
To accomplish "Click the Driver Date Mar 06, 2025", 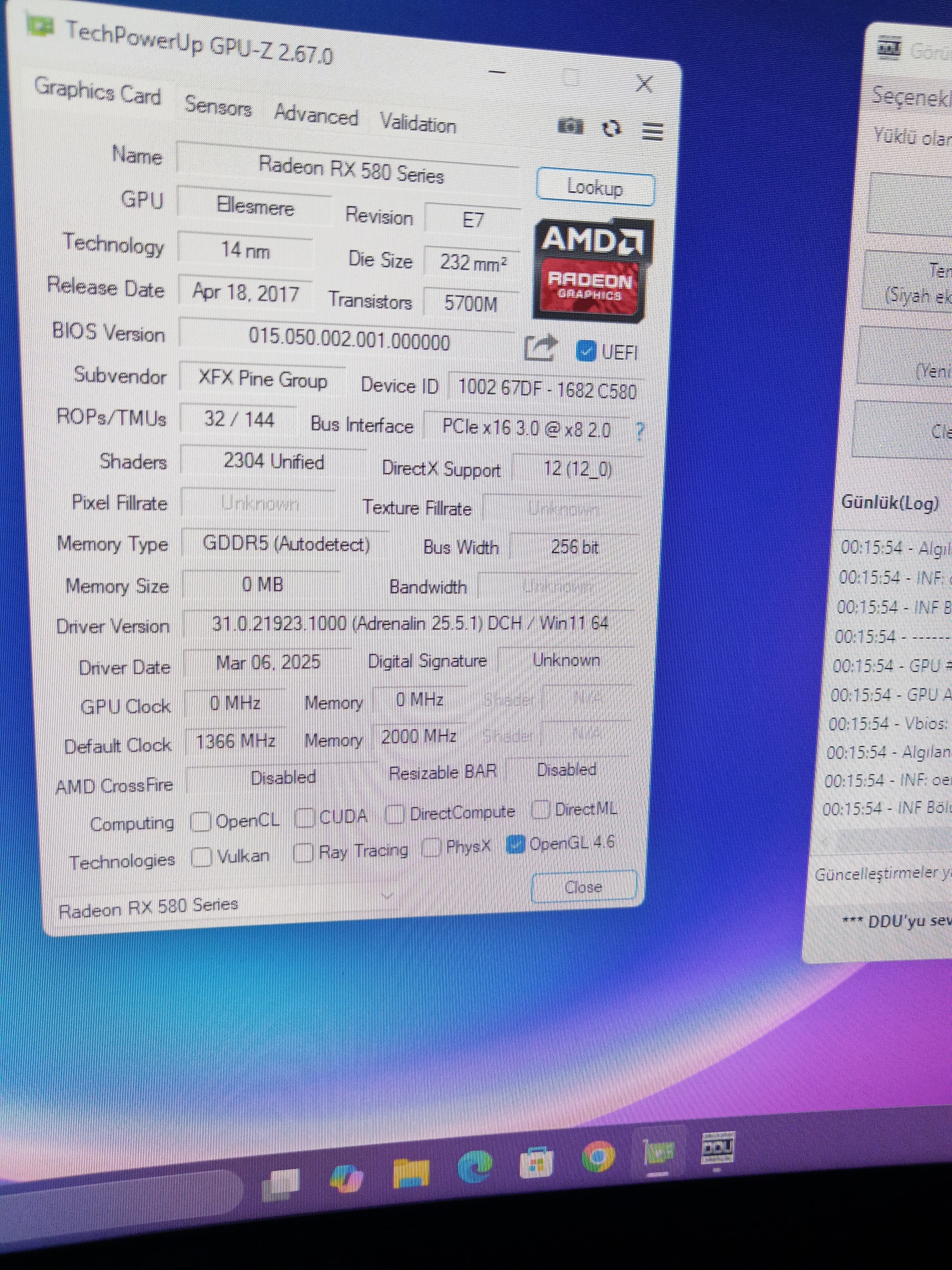I will 268,662.
